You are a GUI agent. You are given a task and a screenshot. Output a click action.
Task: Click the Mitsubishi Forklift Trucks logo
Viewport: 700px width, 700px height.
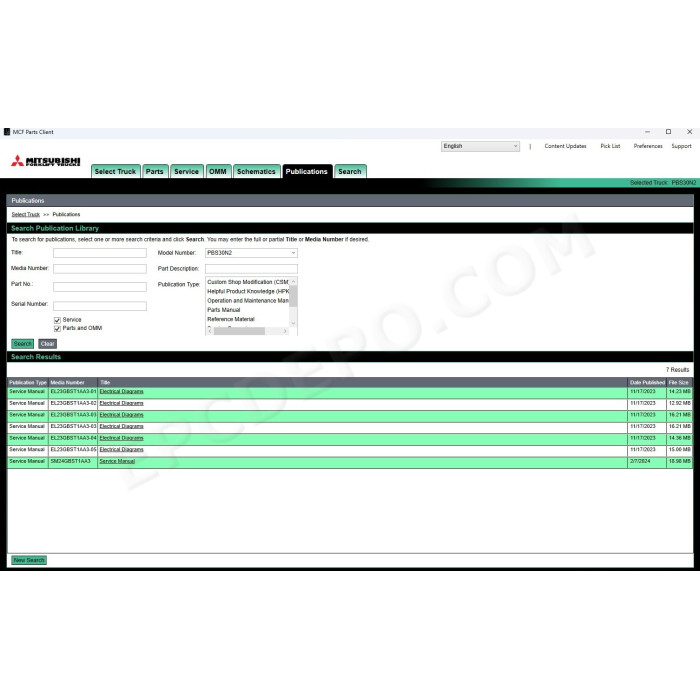click(x=46, y=161)
